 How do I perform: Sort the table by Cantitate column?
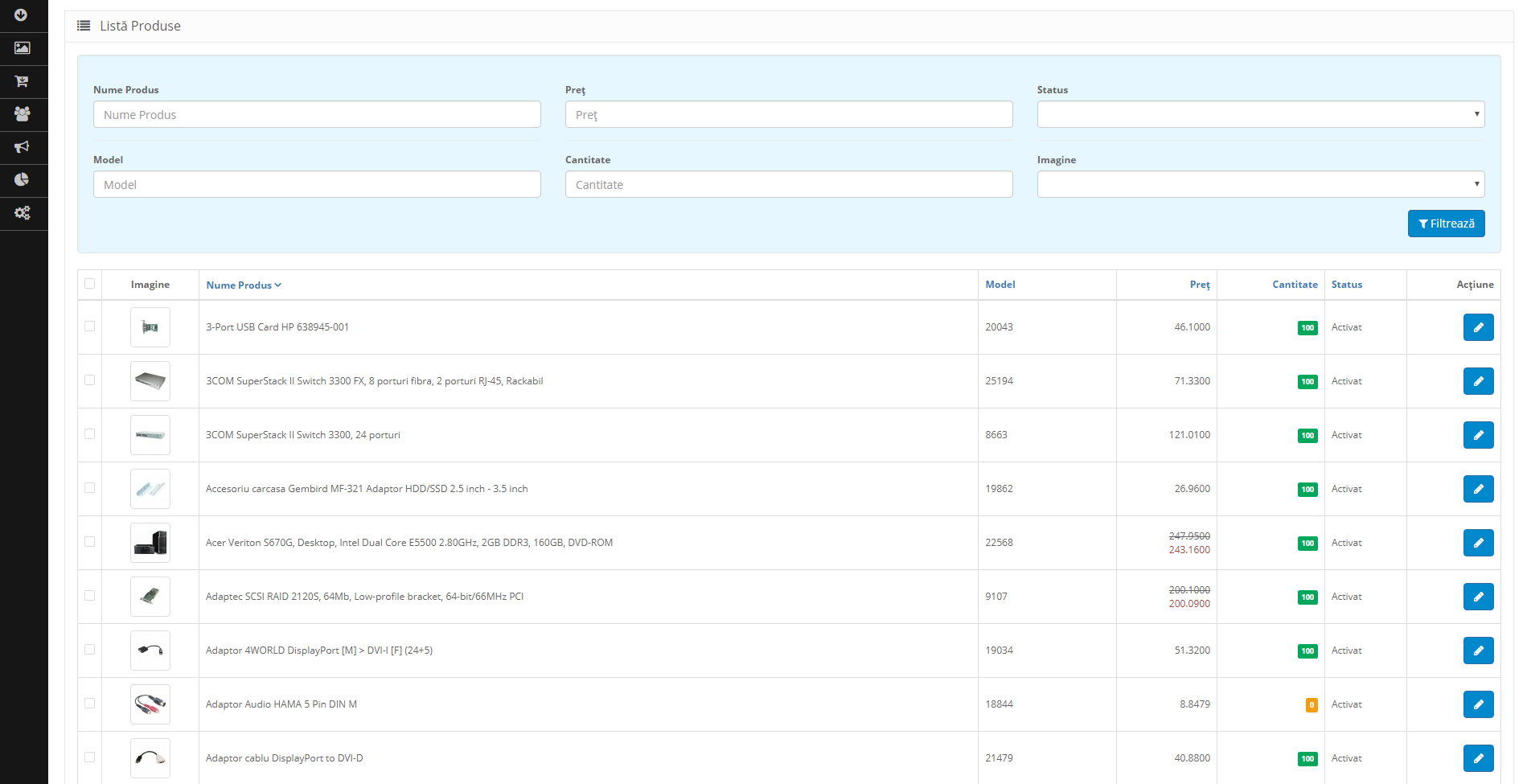[1294, 285]
